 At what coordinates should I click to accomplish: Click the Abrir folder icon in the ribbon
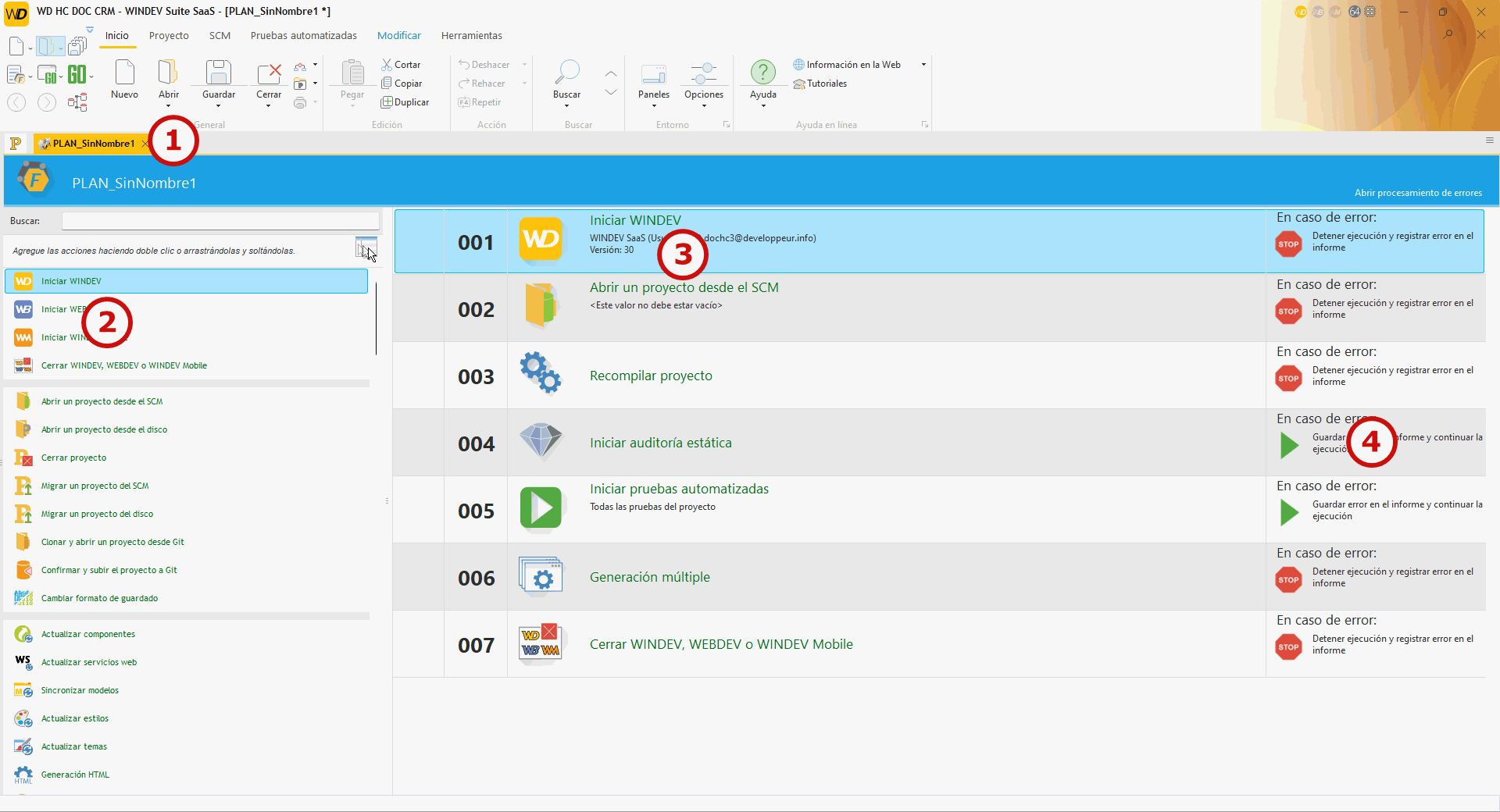pyautogui.click(x=168, y=73)
